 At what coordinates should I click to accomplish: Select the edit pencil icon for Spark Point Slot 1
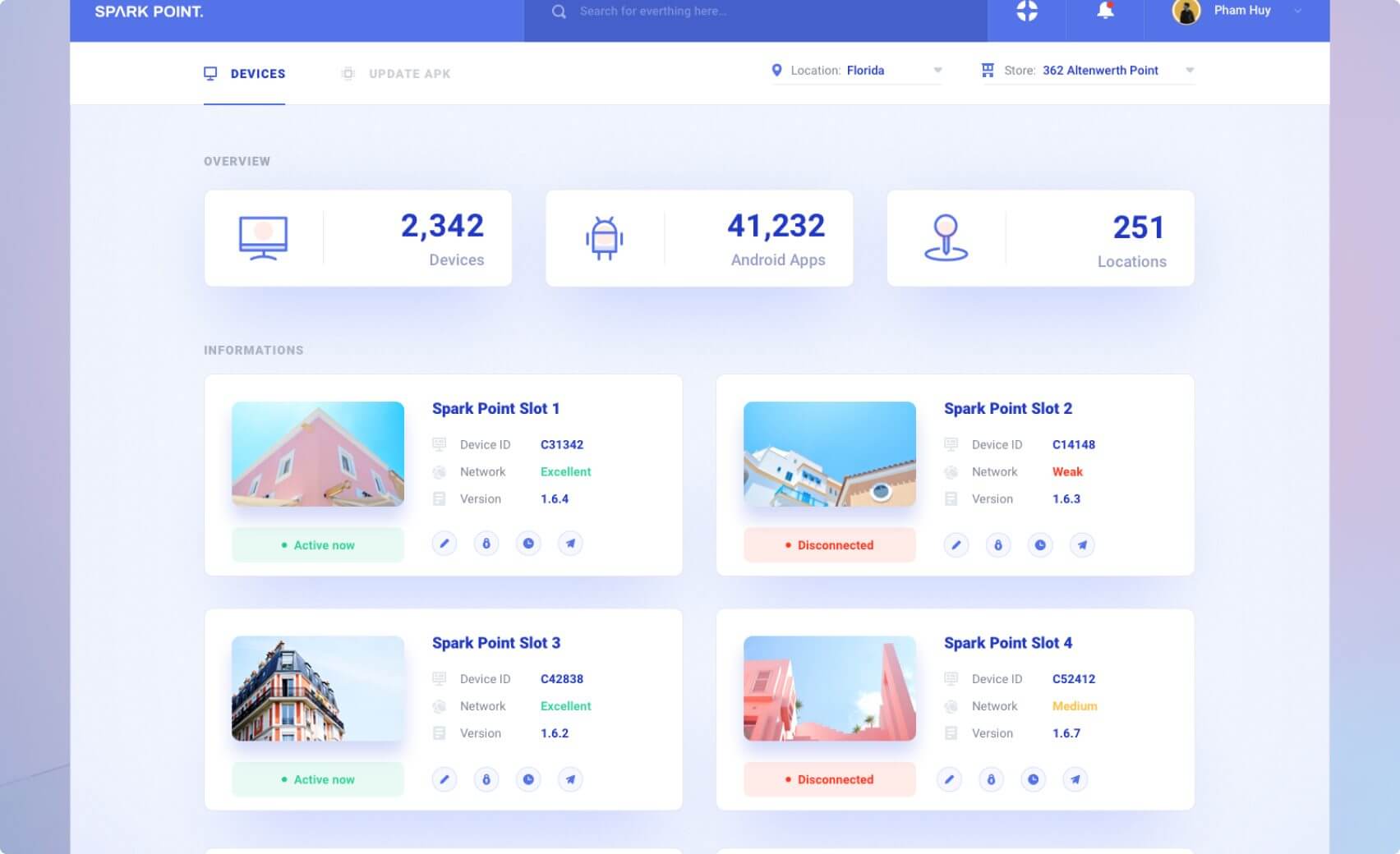pos(444,543)
